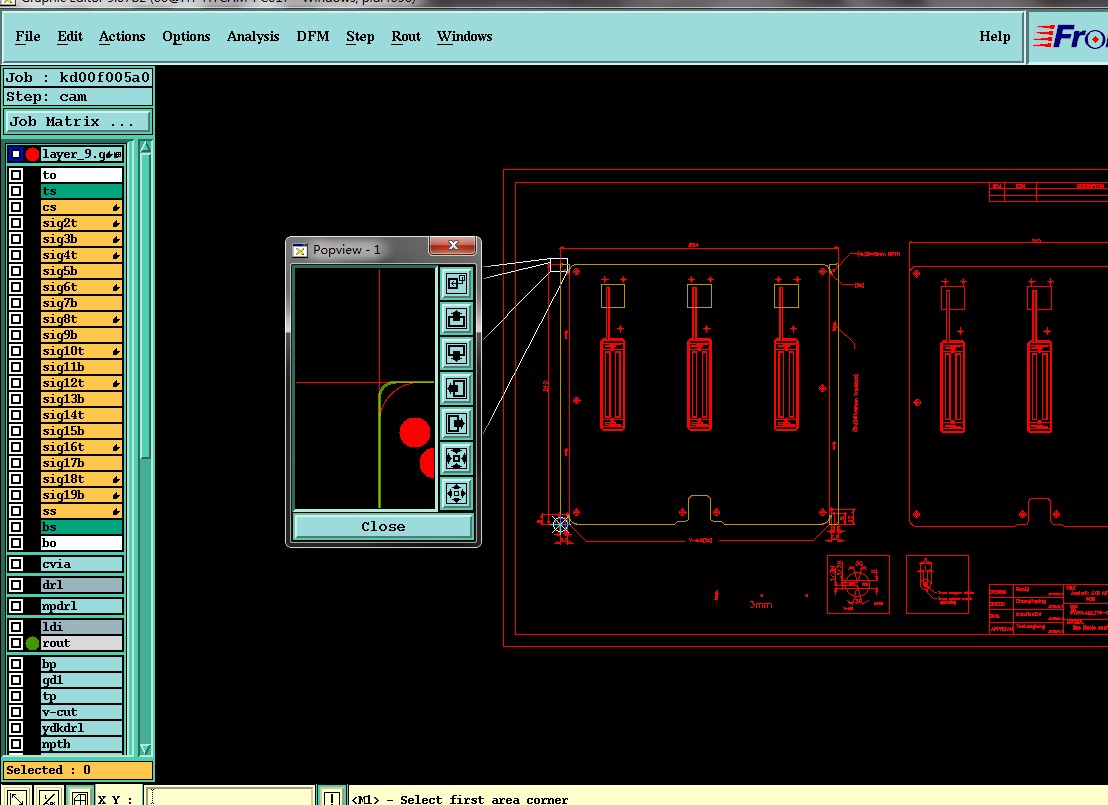Select the ydkdrl layer row

pos(81,728)
